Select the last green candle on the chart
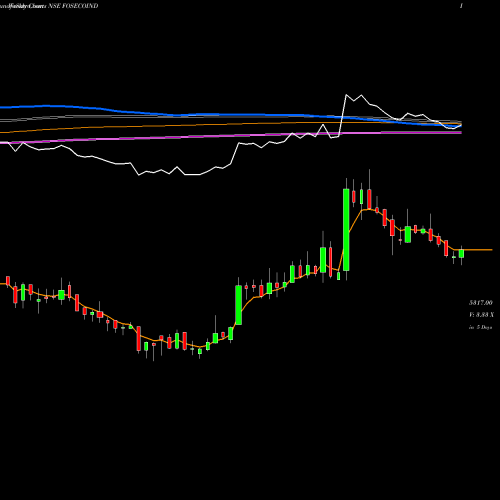 (461, 254)
